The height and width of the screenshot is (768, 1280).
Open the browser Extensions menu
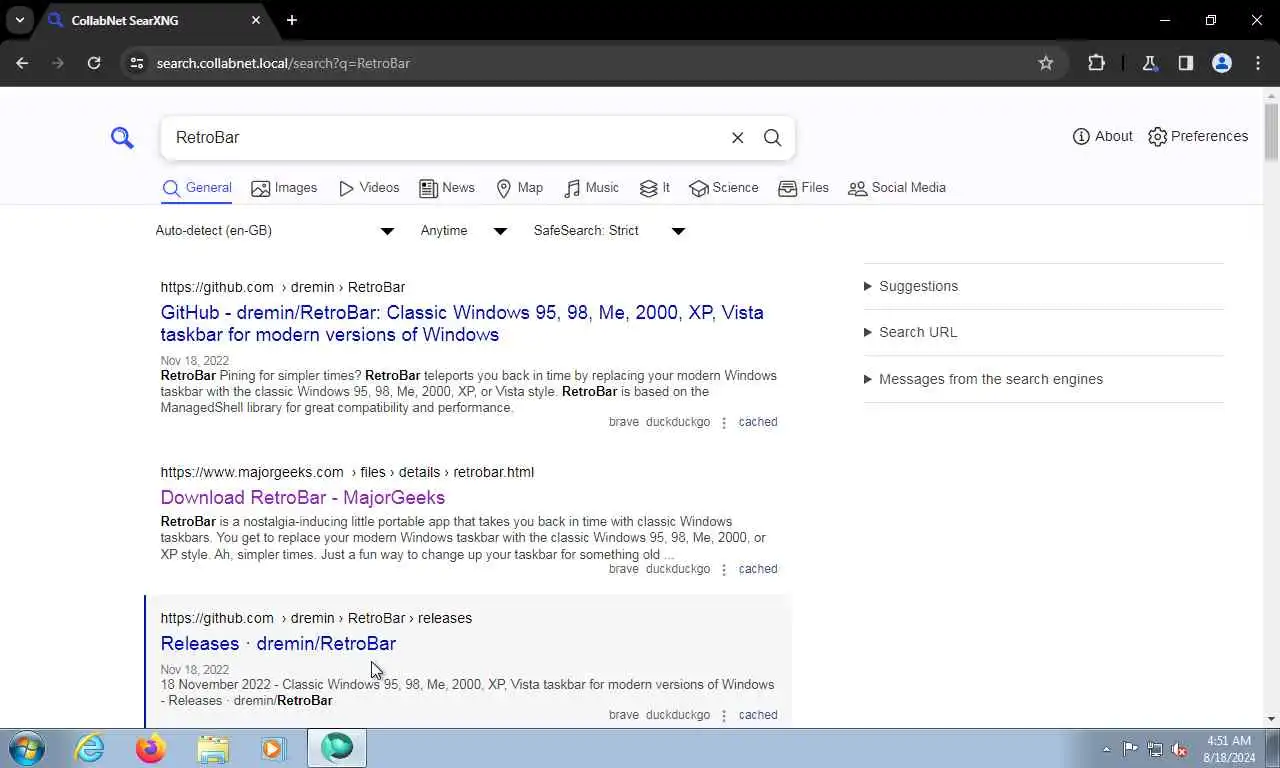(x=1096, y=63)
